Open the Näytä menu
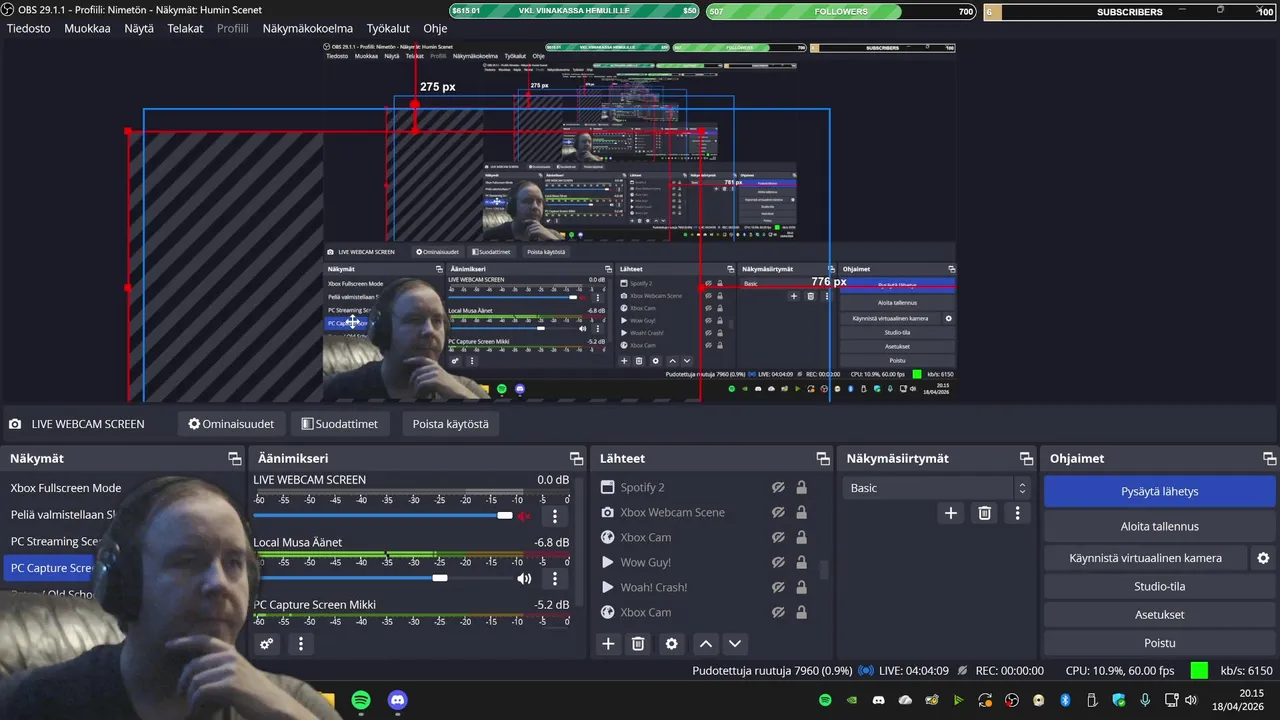Viewport: 1280px width, 720px height. (x=139, y=28)
